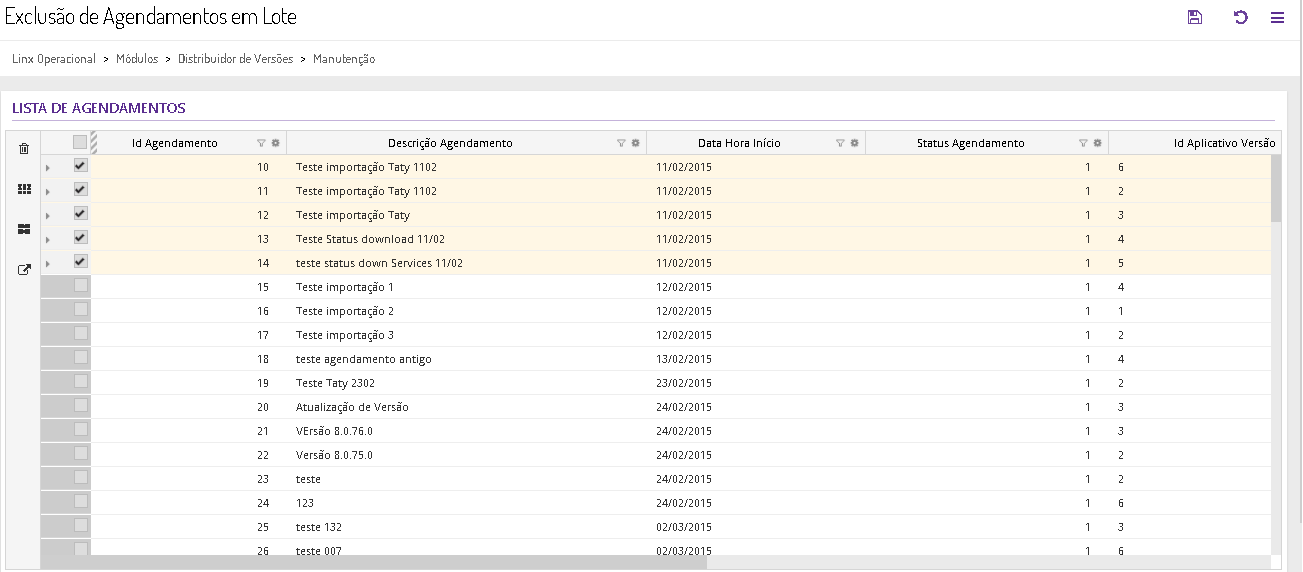Check the row for Teste importação 1
This screenshot has height=572, width=1303.
[x=81, y=286]
